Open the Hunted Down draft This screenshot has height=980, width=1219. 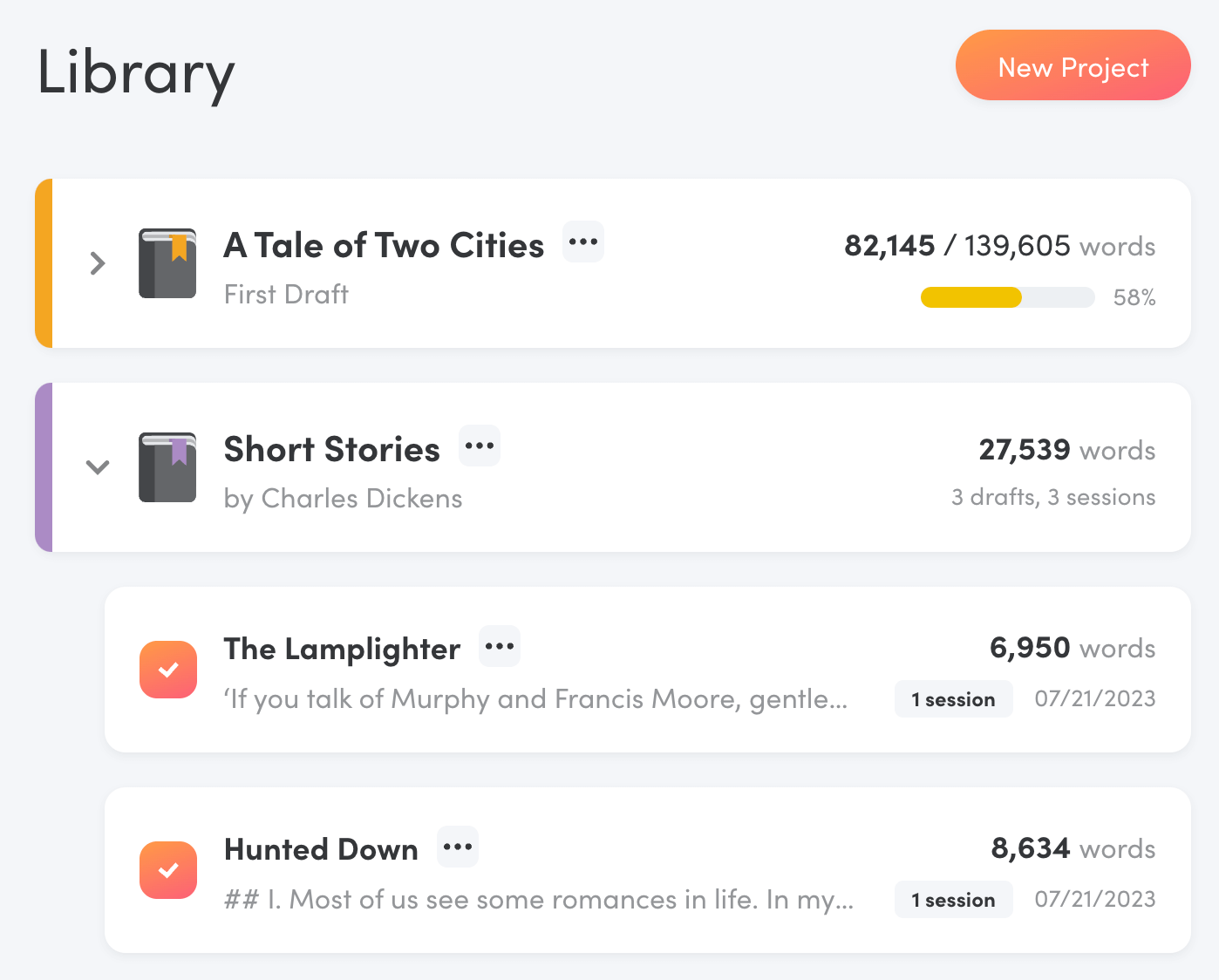coord(321,850)
